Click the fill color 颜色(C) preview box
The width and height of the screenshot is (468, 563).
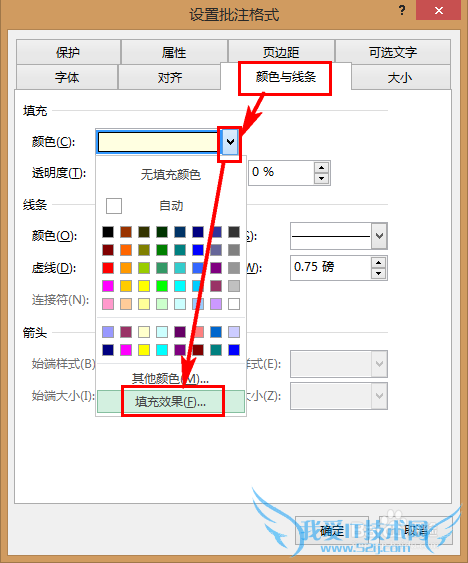[157, 142]
